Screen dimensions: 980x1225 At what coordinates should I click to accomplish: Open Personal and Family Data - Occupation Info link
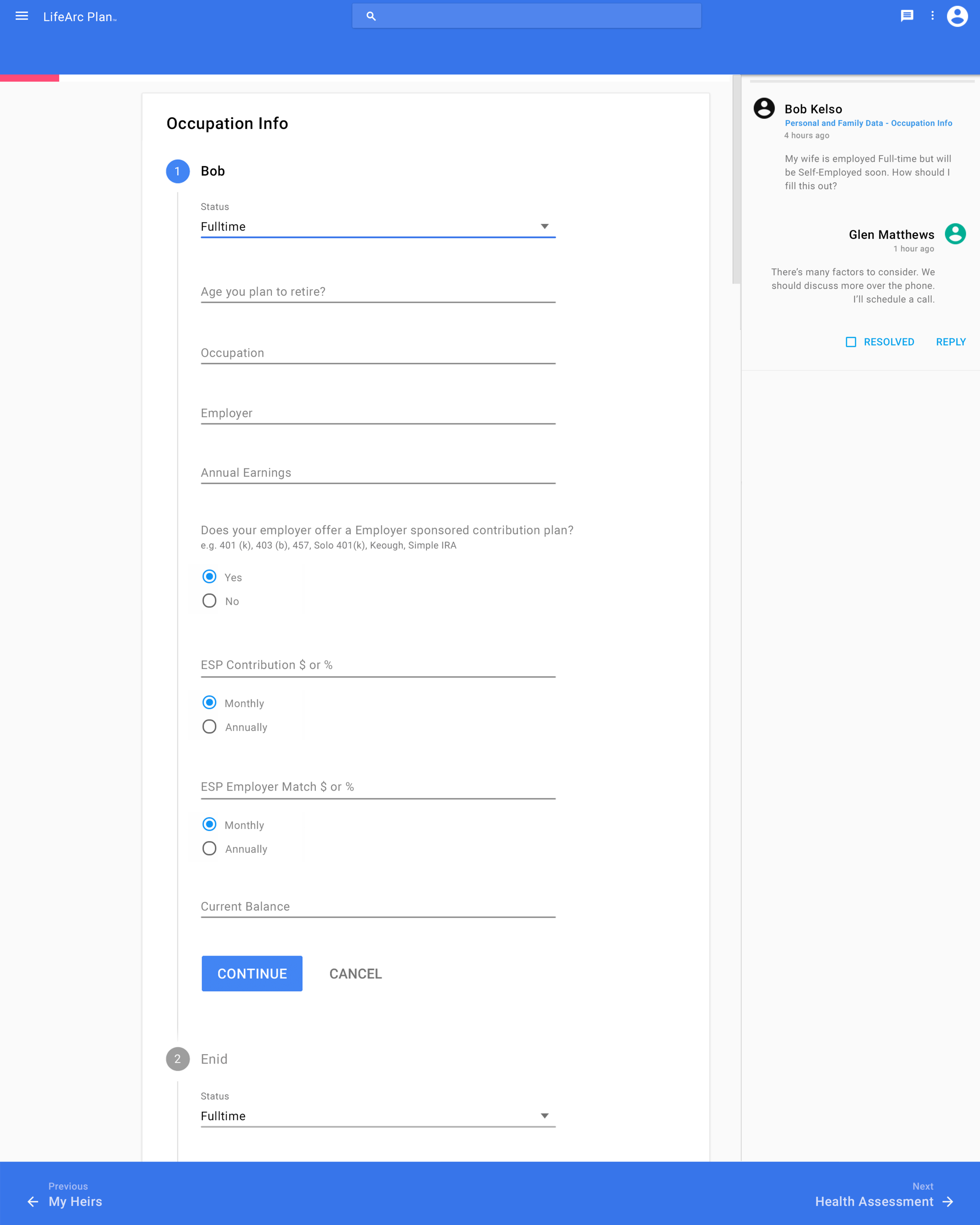[x=868, y=123]
